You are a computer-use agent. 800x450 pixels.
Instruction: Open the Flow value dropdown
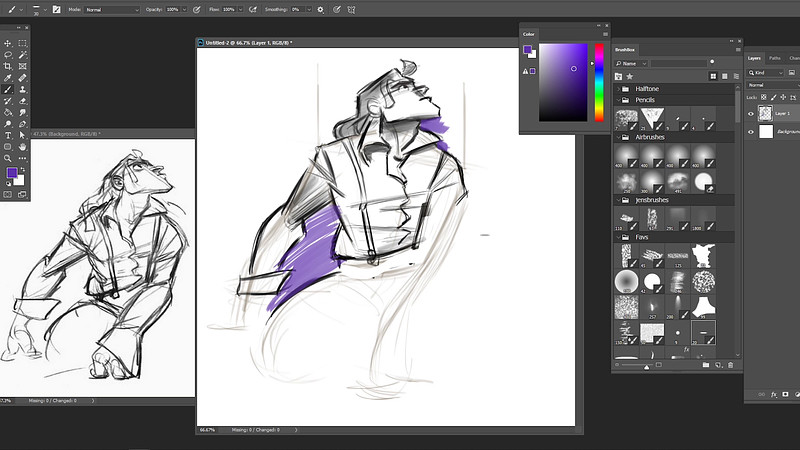(240, 10)
